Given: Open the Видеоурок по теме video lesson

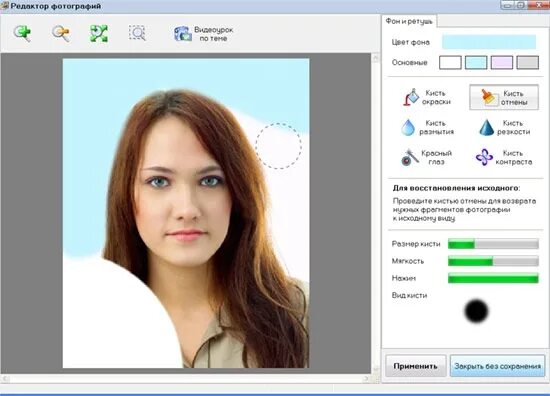Looking at the screenshot, I should tap(203, 34).
